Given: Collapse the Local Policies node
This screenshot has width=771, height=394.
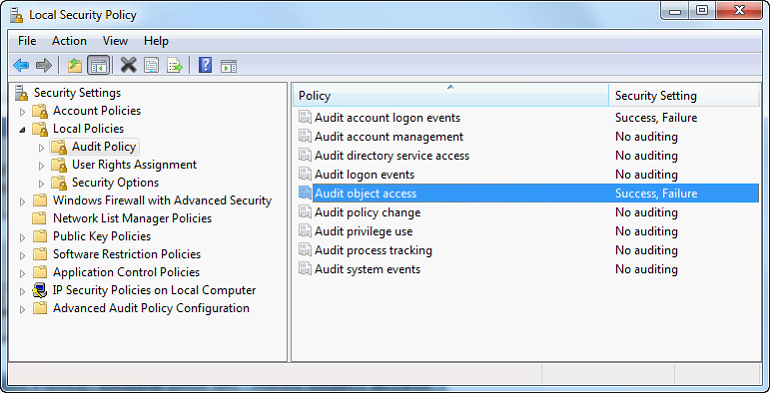Looking at the screenshot, I should [22, 130].
